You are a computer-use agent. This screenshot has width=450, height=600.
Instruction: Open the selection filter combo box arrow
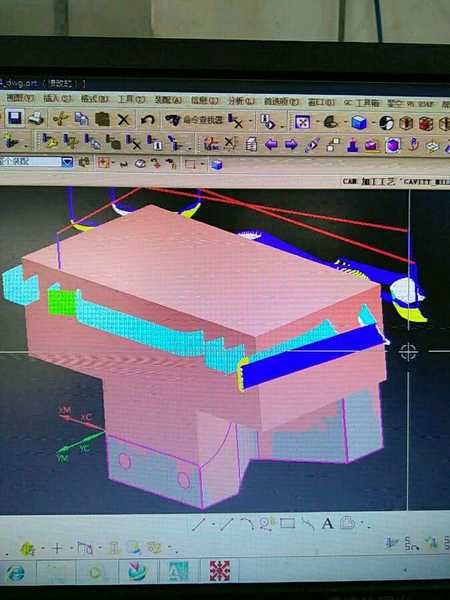click(67, 162)
